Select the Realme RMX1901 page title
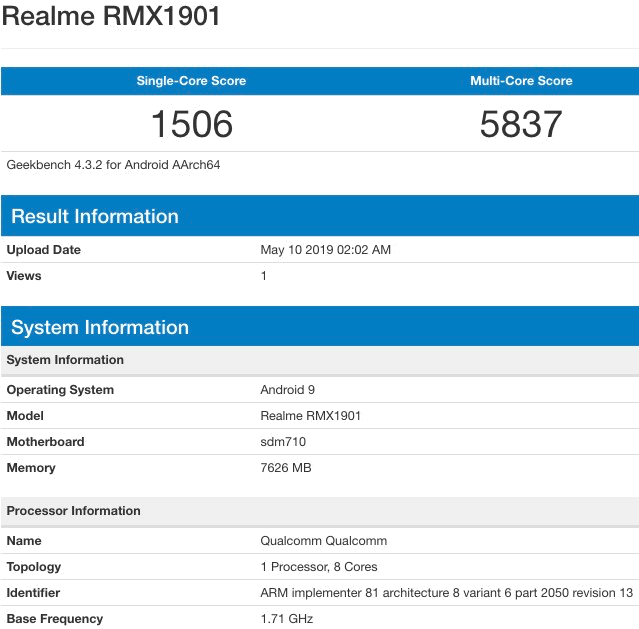 pyautogui.click(x=111, y=16)
